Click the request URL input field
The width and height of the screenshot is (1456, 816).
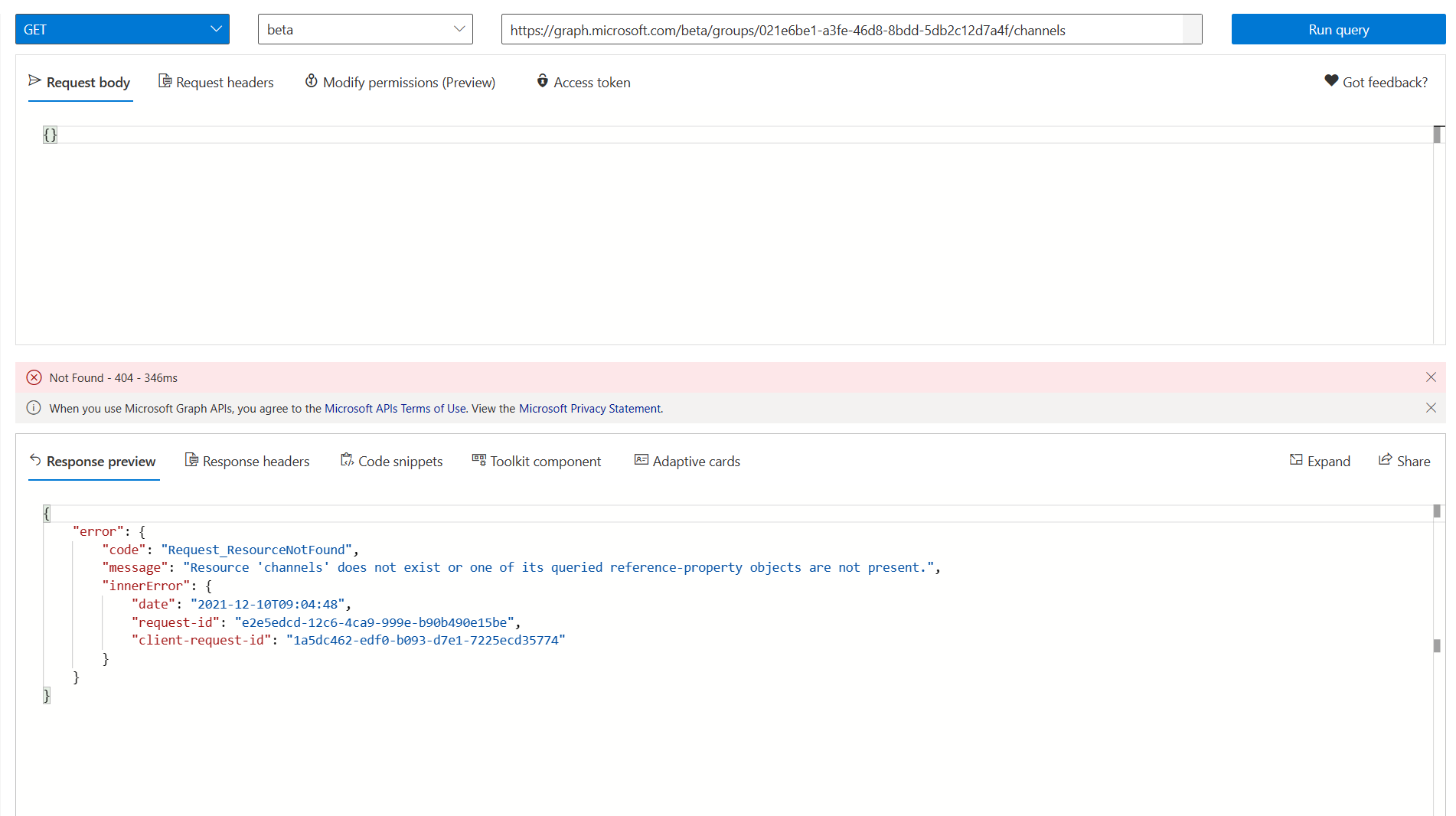[851, 29]
